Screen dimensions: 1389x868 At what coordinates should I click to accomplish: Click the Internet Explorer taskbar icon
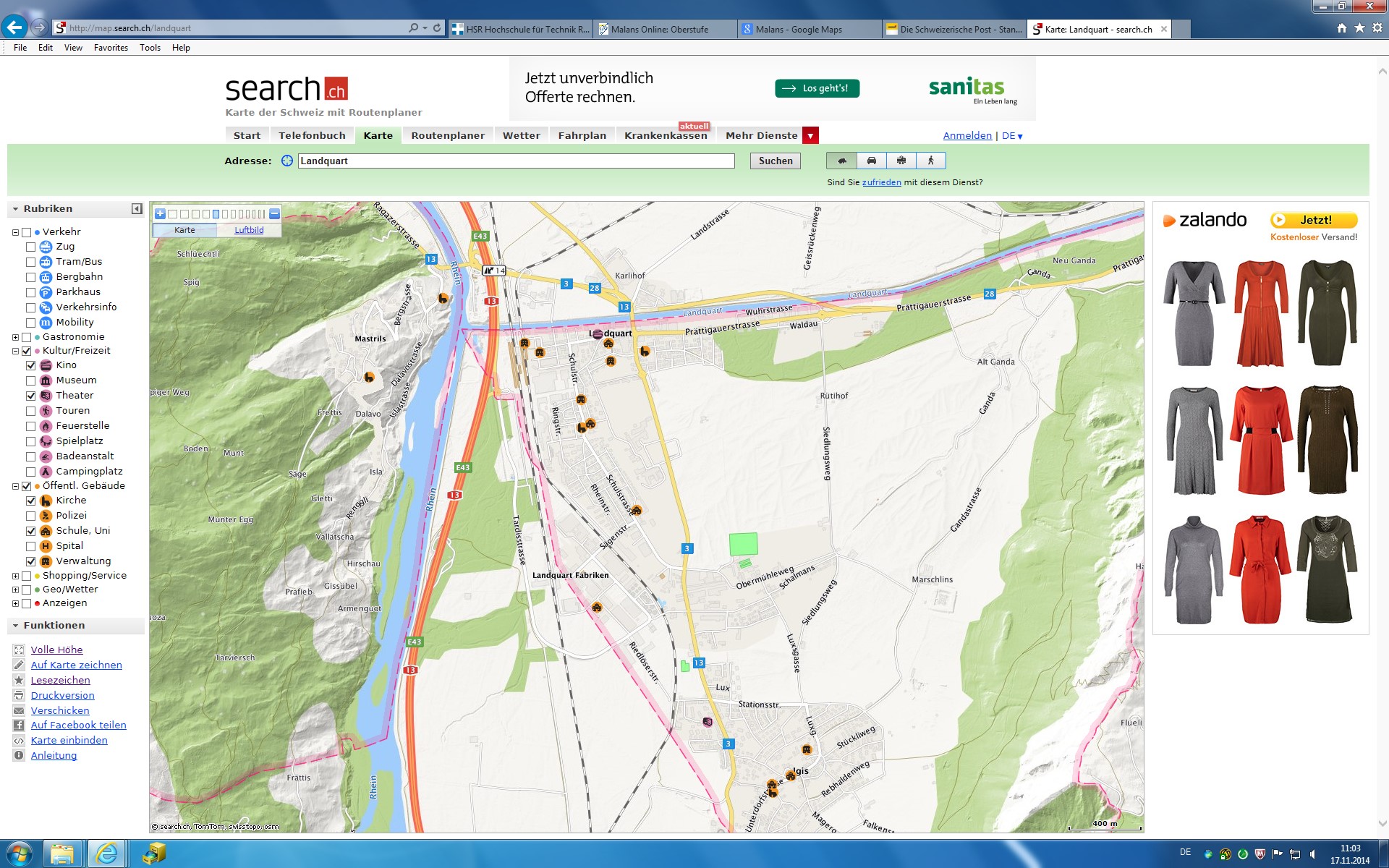coord(107,854)
